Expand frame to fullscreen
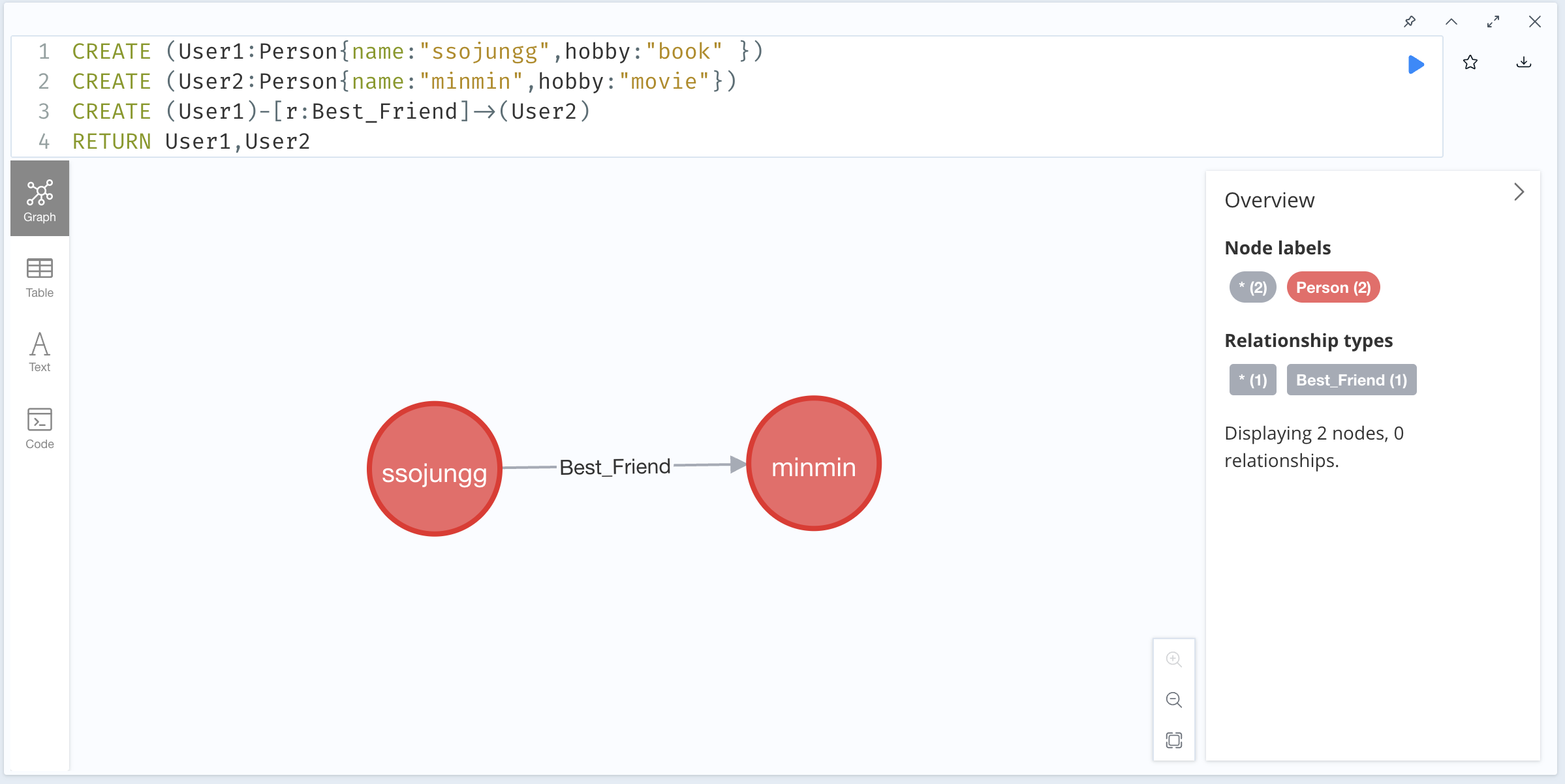Screen dimensions: 1565x784 tap(1493, 22)
